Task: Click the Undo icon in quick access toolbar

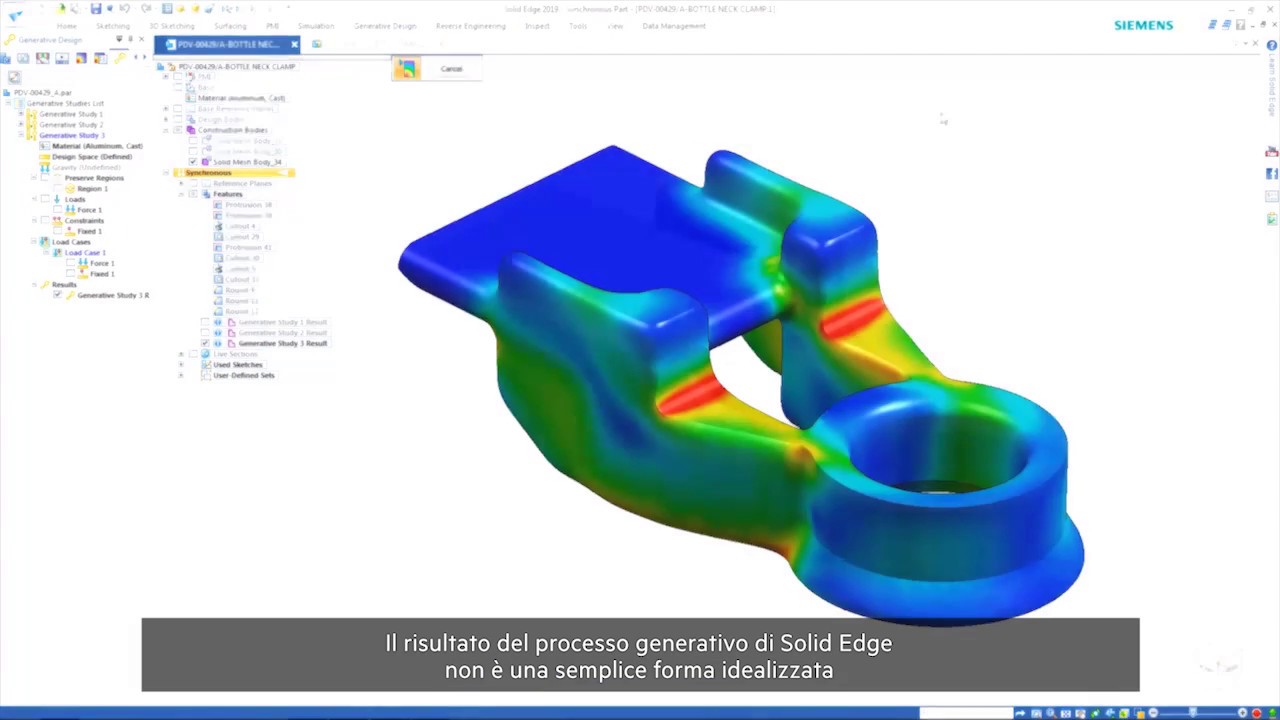Action: tap(125, 9)
